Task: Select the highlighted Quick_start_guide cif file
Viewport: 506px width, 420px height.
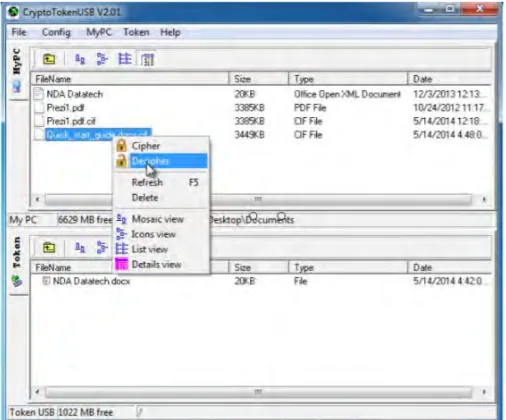Action: [x=98, y=135]
